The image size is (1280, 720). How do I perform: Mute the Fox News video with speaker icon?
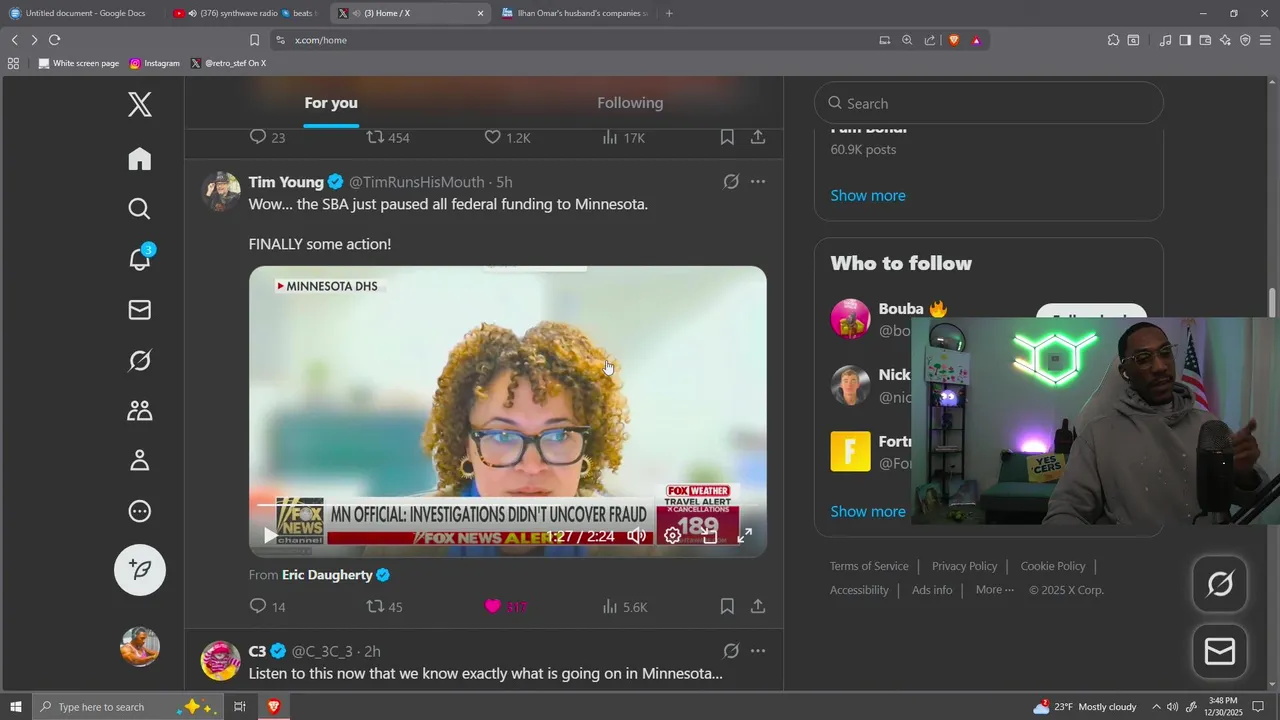636,536
